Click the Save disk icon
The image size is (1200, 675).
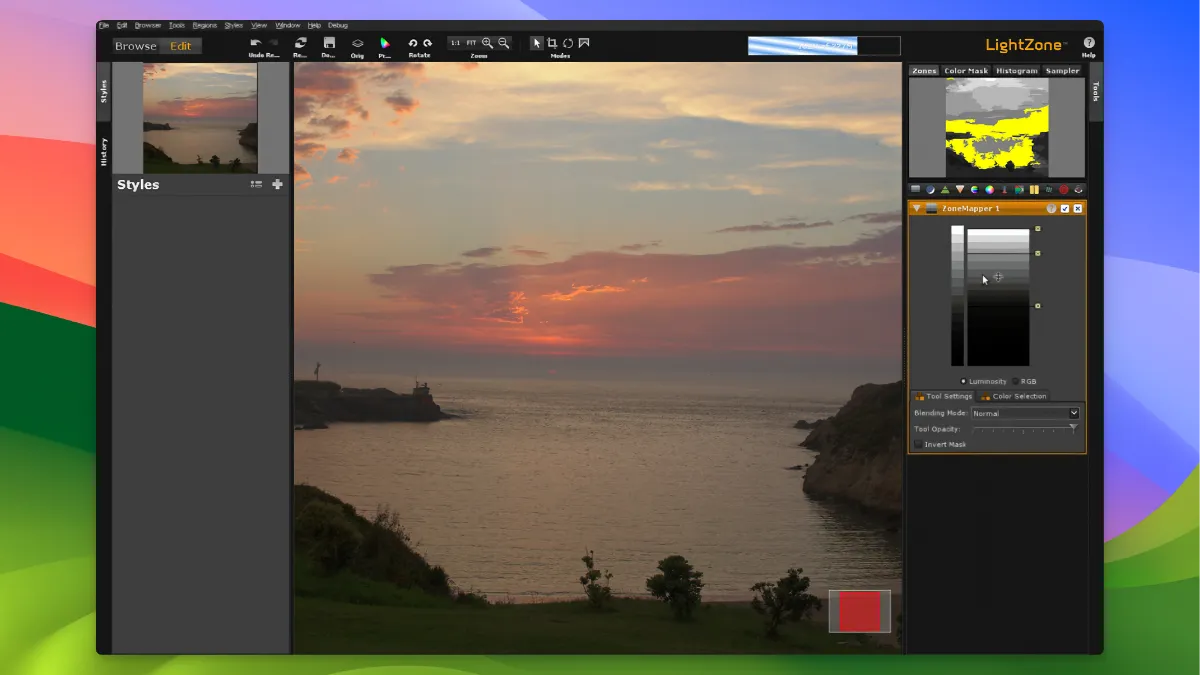point(329,43)
